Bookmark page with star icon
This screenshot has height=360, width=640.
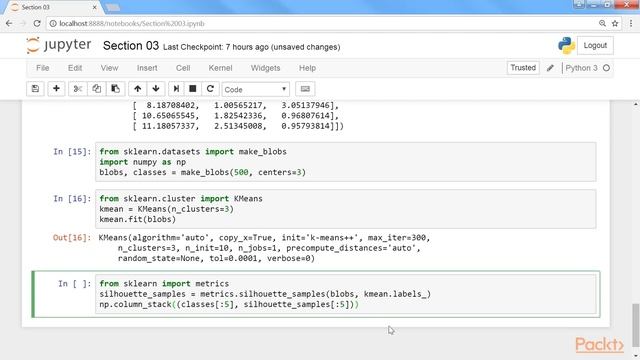tap(615, 24)
